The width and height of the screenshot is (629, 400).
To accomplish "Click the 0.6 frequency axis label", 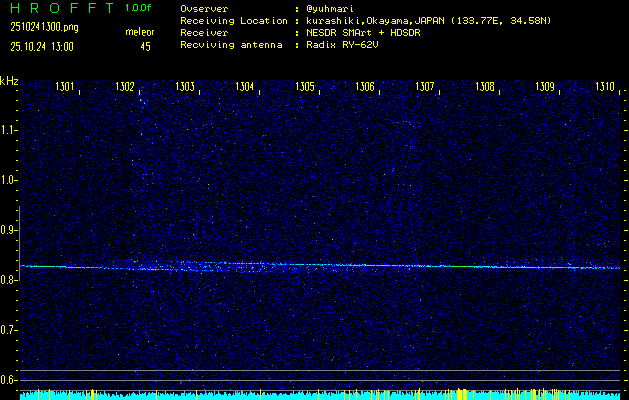I will click(x=9, y=380).
